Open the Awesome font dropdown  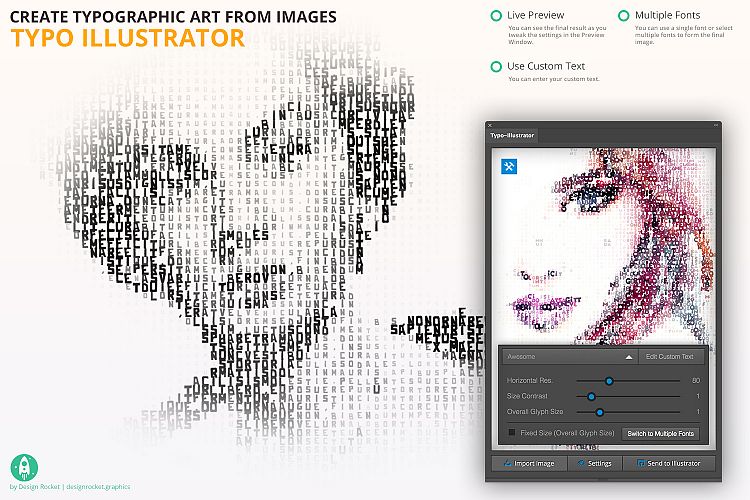pos(570,357)
